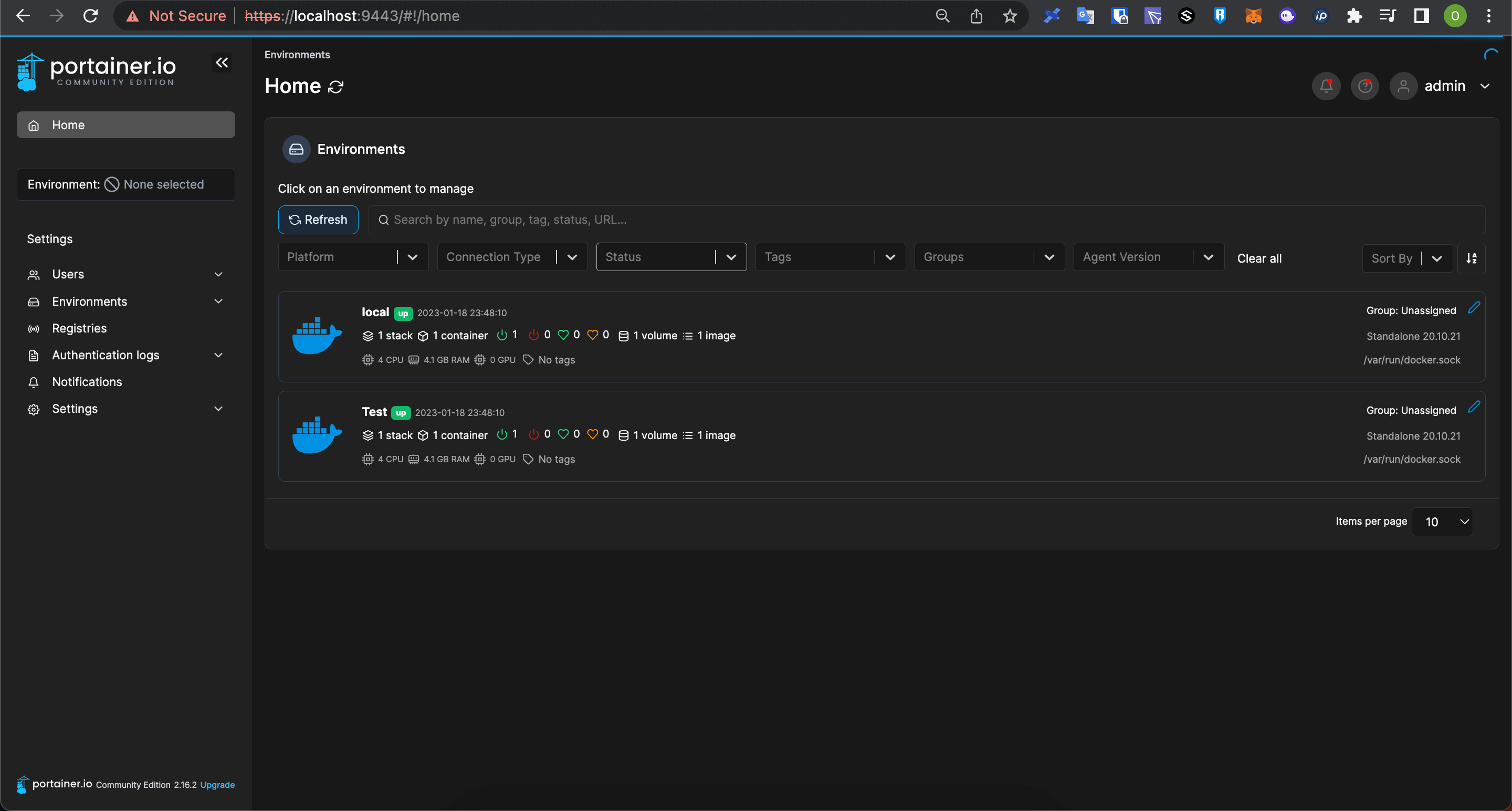The width and height of the screenshot is (1512, 811).
Task: Open Registries in the sidebar
Action: tap(79, 328)
